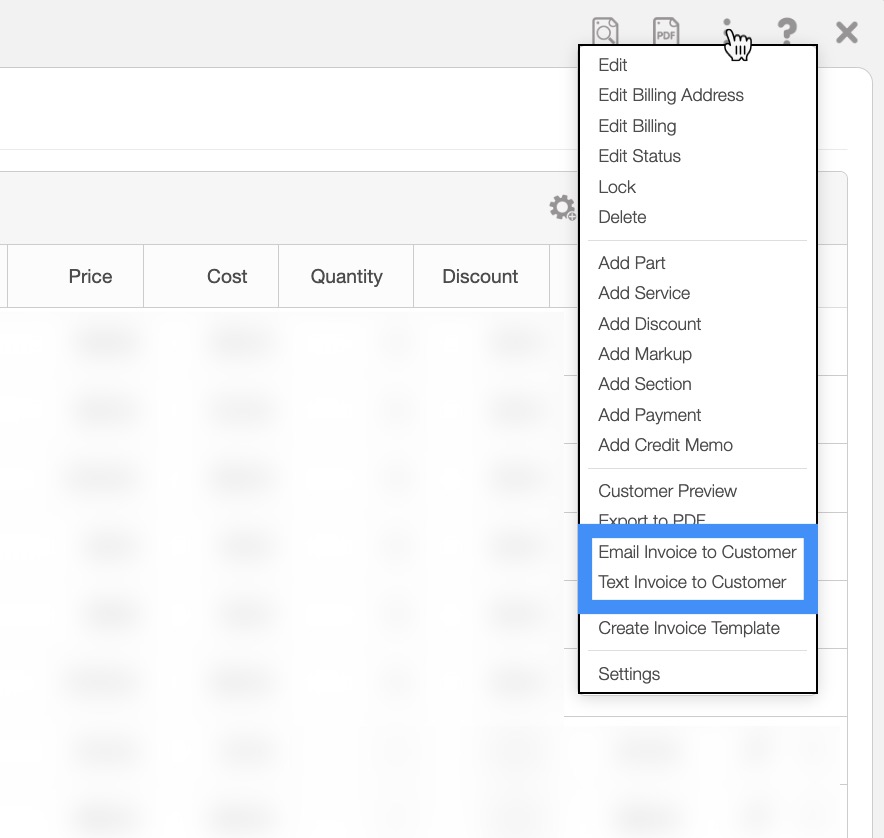Select Add Service from menu

click(644, 293)
